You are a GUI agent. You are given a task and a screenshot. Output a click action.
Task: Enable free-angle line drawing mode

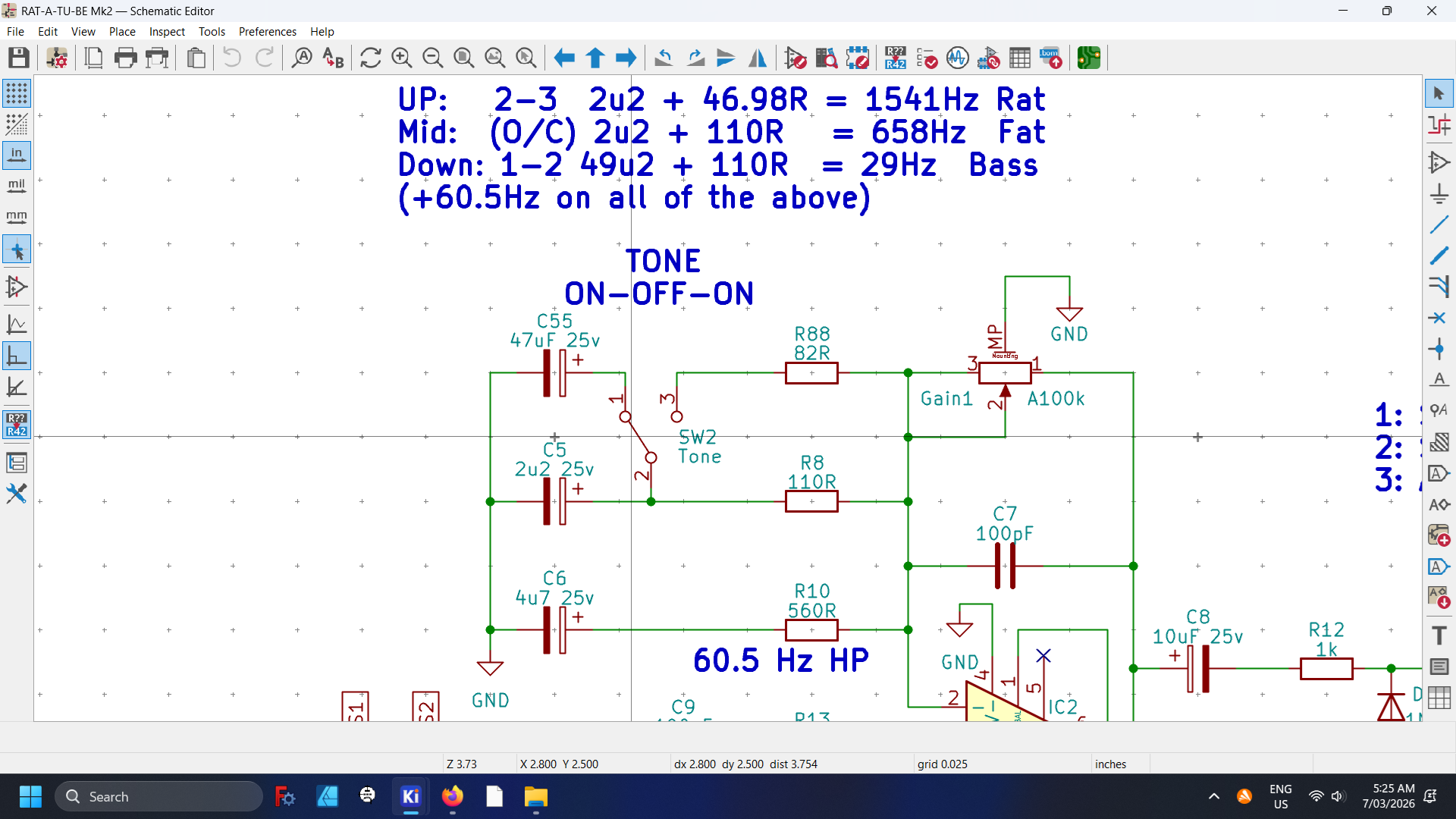click(x=17, y=325)
